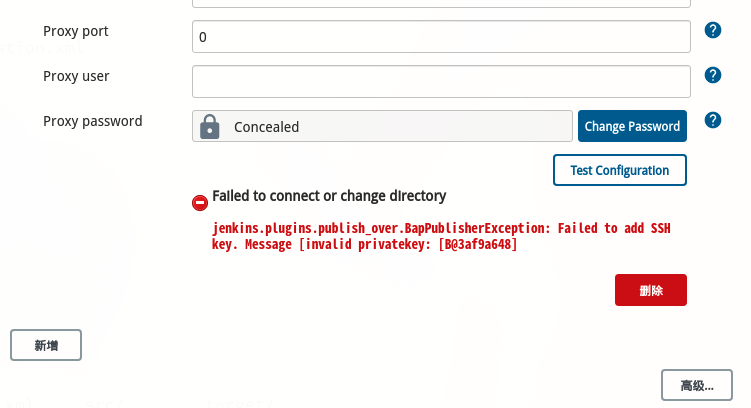Click into the Proxy user text box
Viewport: 751px width, 408px height.
(x=441, y=81)
